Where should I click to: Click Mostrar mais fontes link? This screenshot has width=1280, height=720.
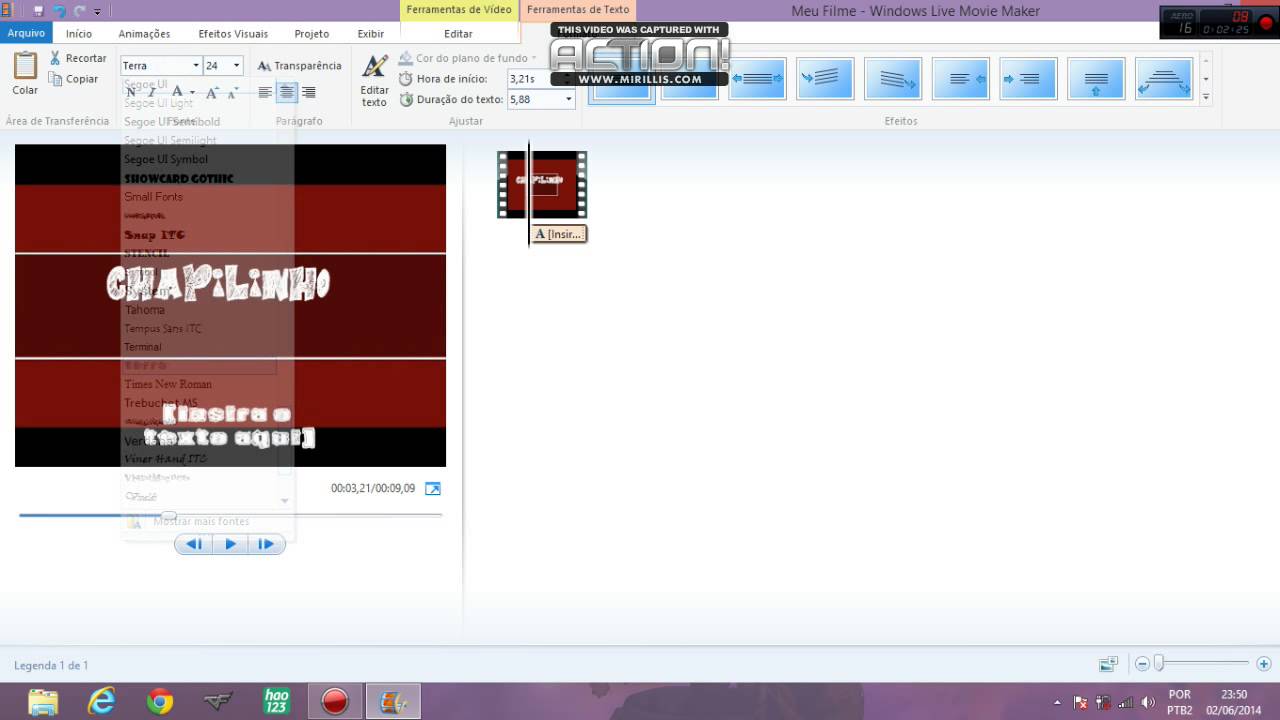click(201, 521)
